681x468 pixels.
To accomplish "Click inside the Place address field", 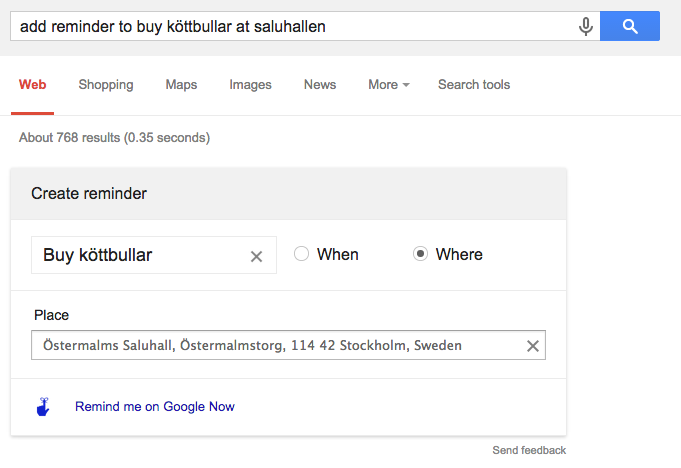I will coord(270,346).
